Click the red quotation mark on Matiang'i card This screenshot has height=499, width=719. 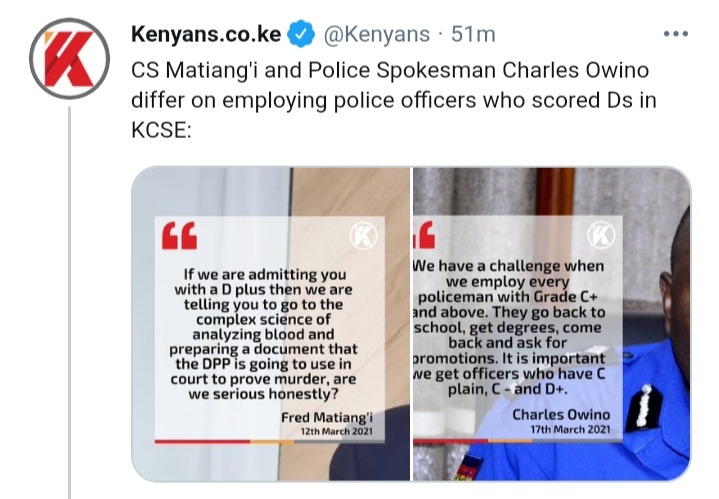pyautogui.click(x=179, y=236)
